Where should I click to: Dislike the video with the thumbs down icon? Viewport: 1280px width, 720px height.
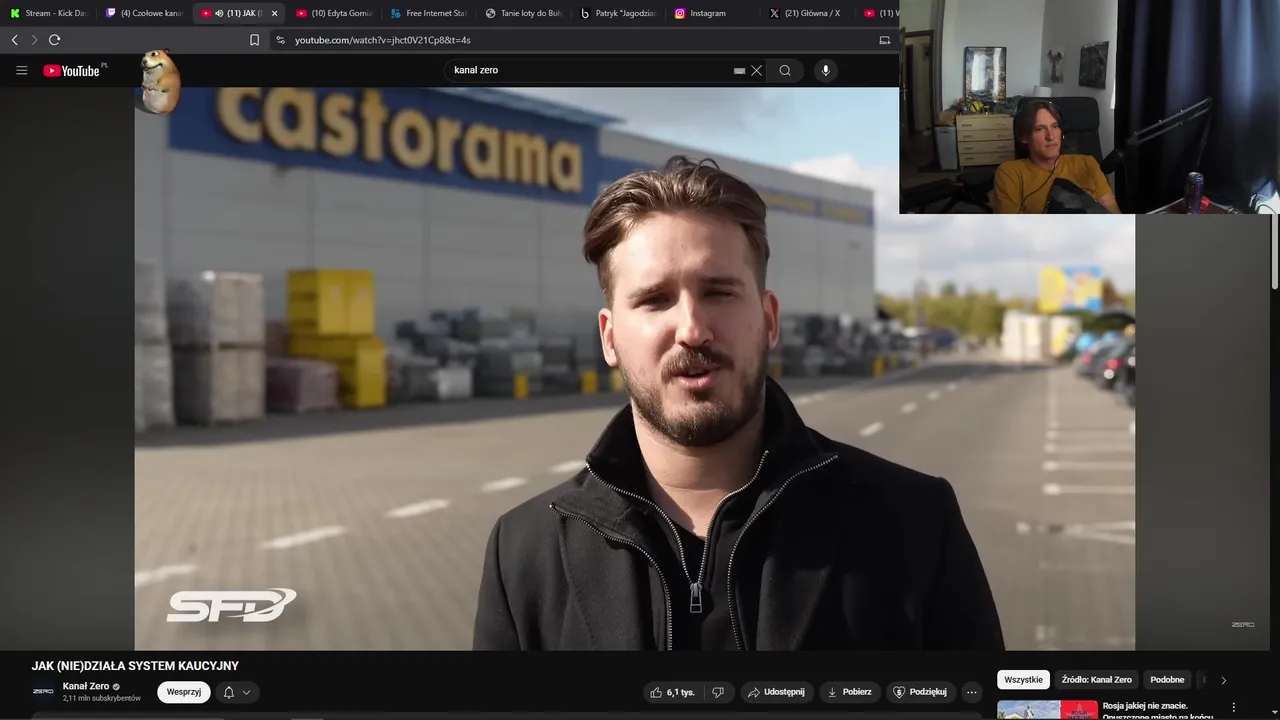coord(717,692)
